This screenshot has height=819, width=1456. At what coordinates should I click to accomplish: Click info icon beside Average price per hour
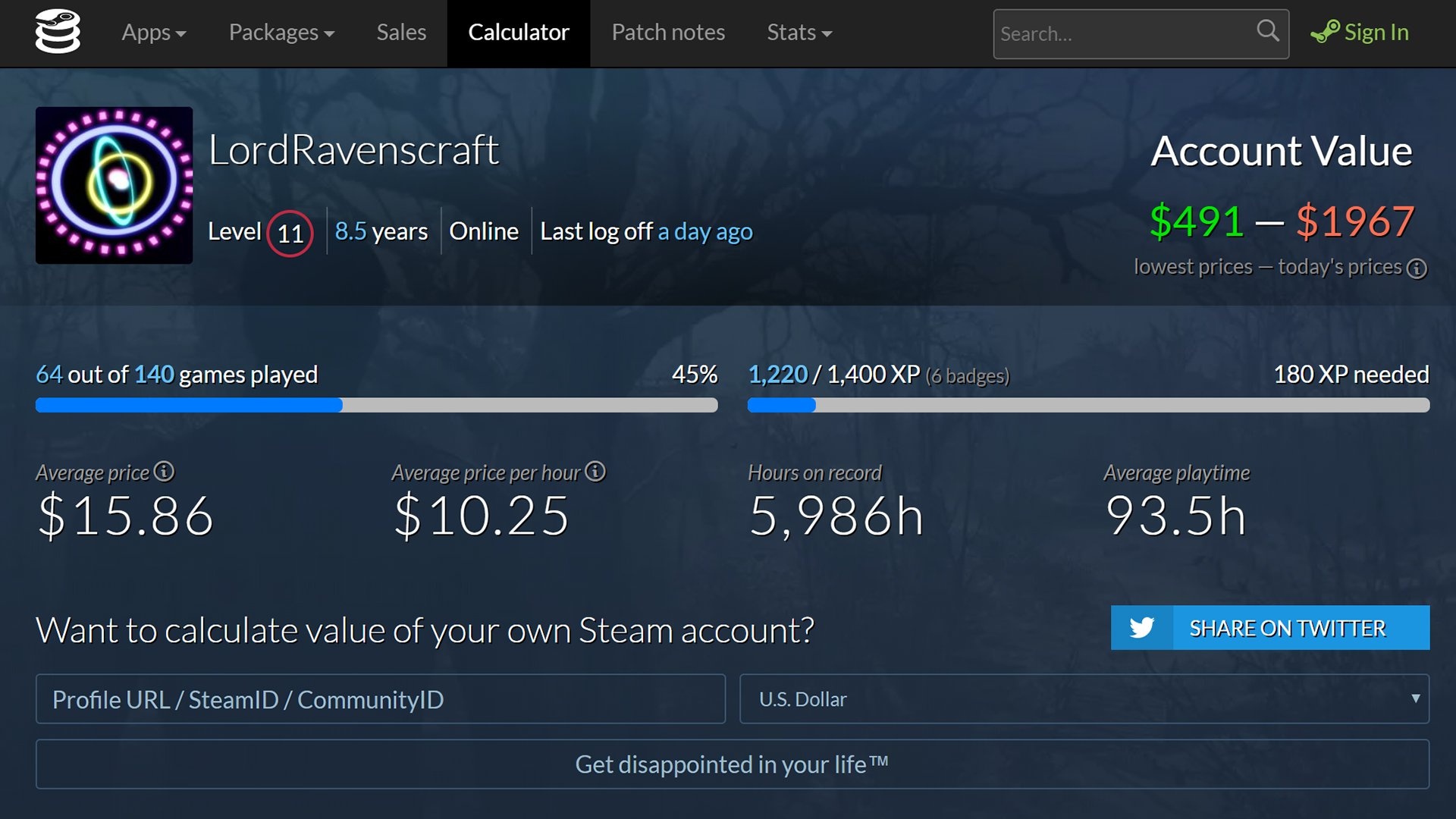(595, 472)
